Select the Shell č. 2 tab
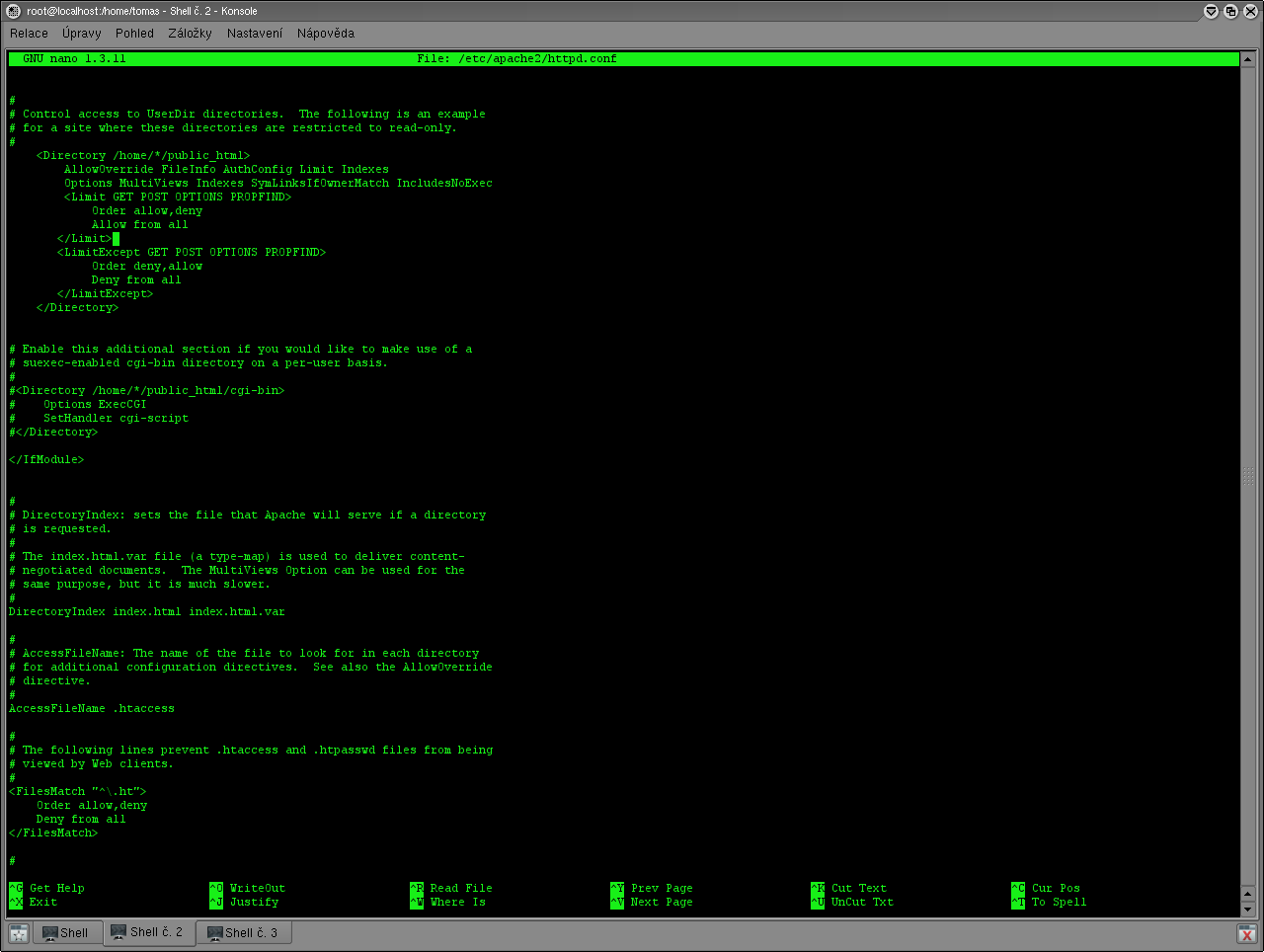The width and height of the screenshot is (1264, 952). [x=148, y=931]
